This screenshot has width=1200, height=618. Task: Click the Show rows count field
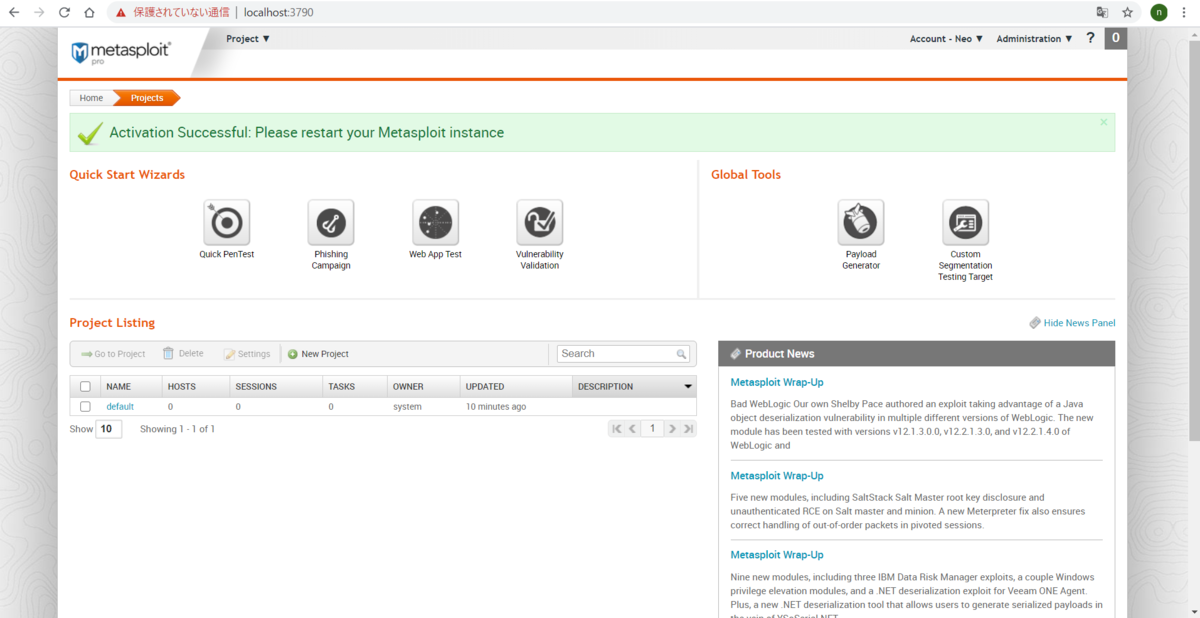109,429
